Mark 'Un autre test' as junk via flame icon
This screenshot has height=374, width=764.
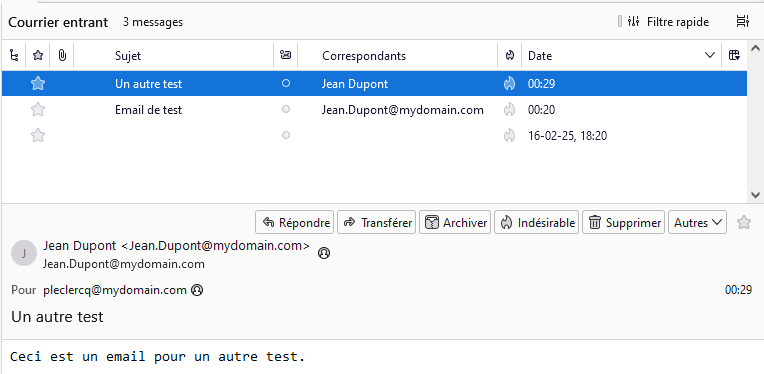click(x=509, y=84)
